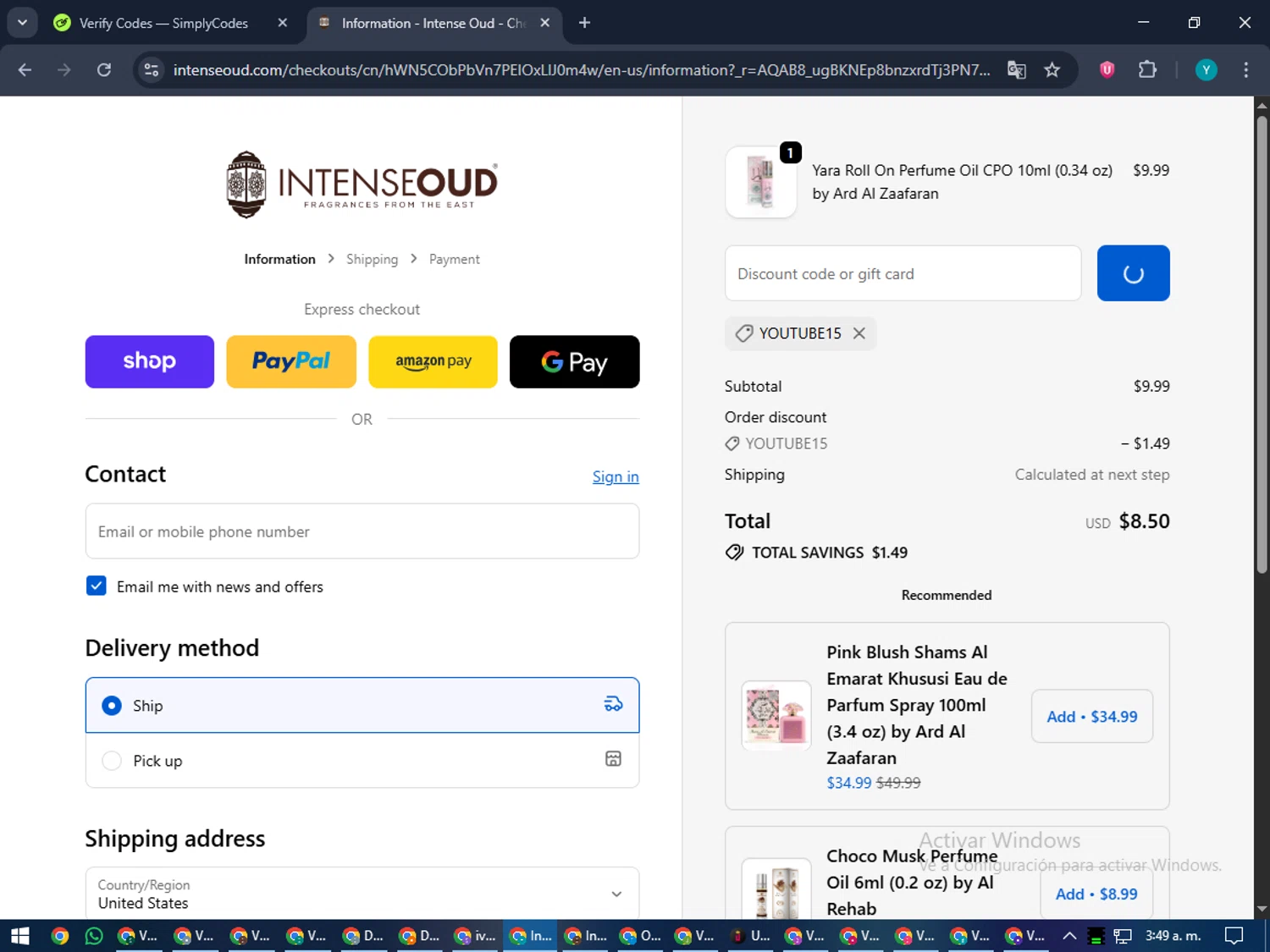Focus the Email or mobile phone field
Image resolution: width=1270 pixels, height=952 pixels.
(x=362, y=531)
